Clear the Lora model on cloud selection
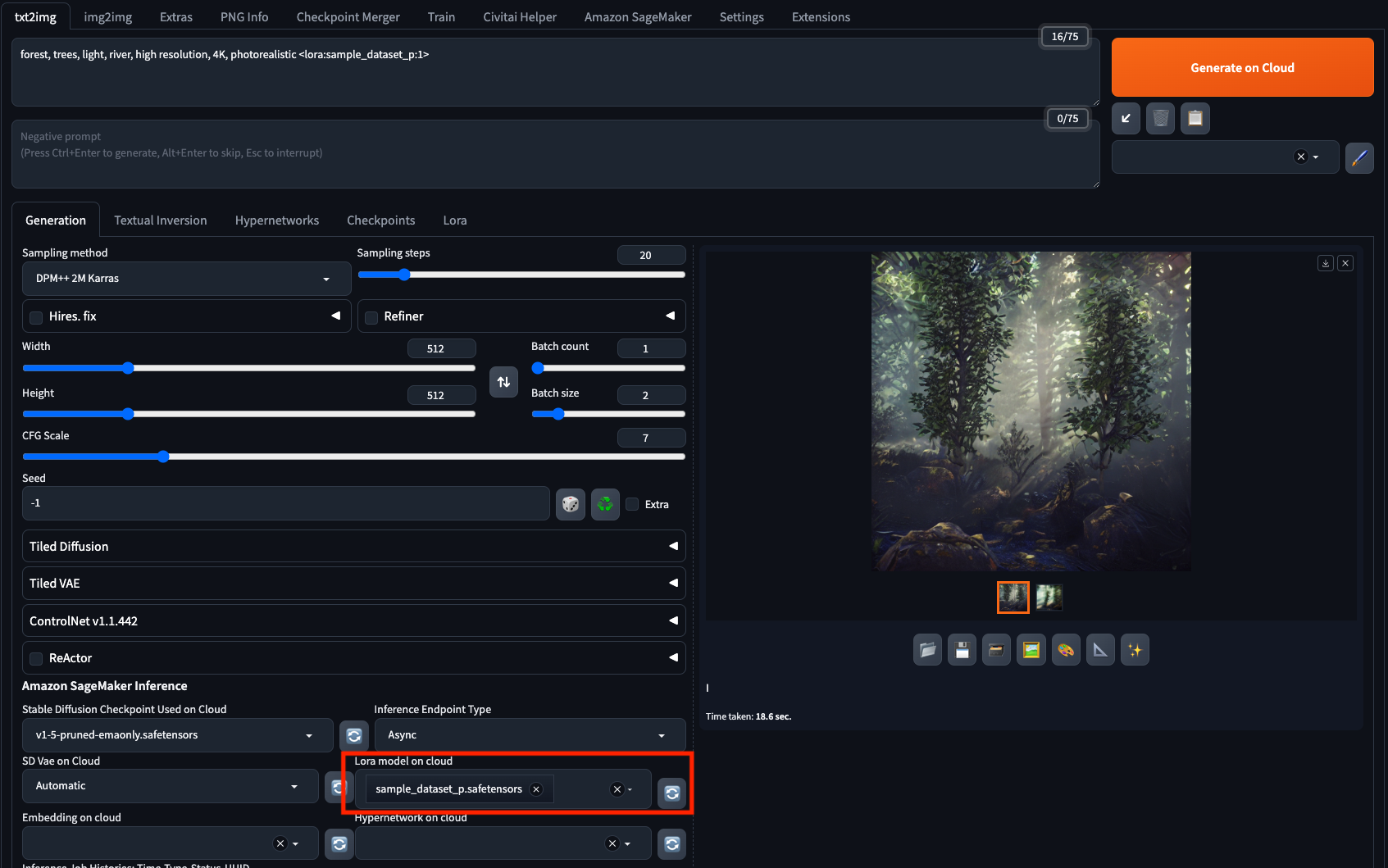 pos(617,789)
